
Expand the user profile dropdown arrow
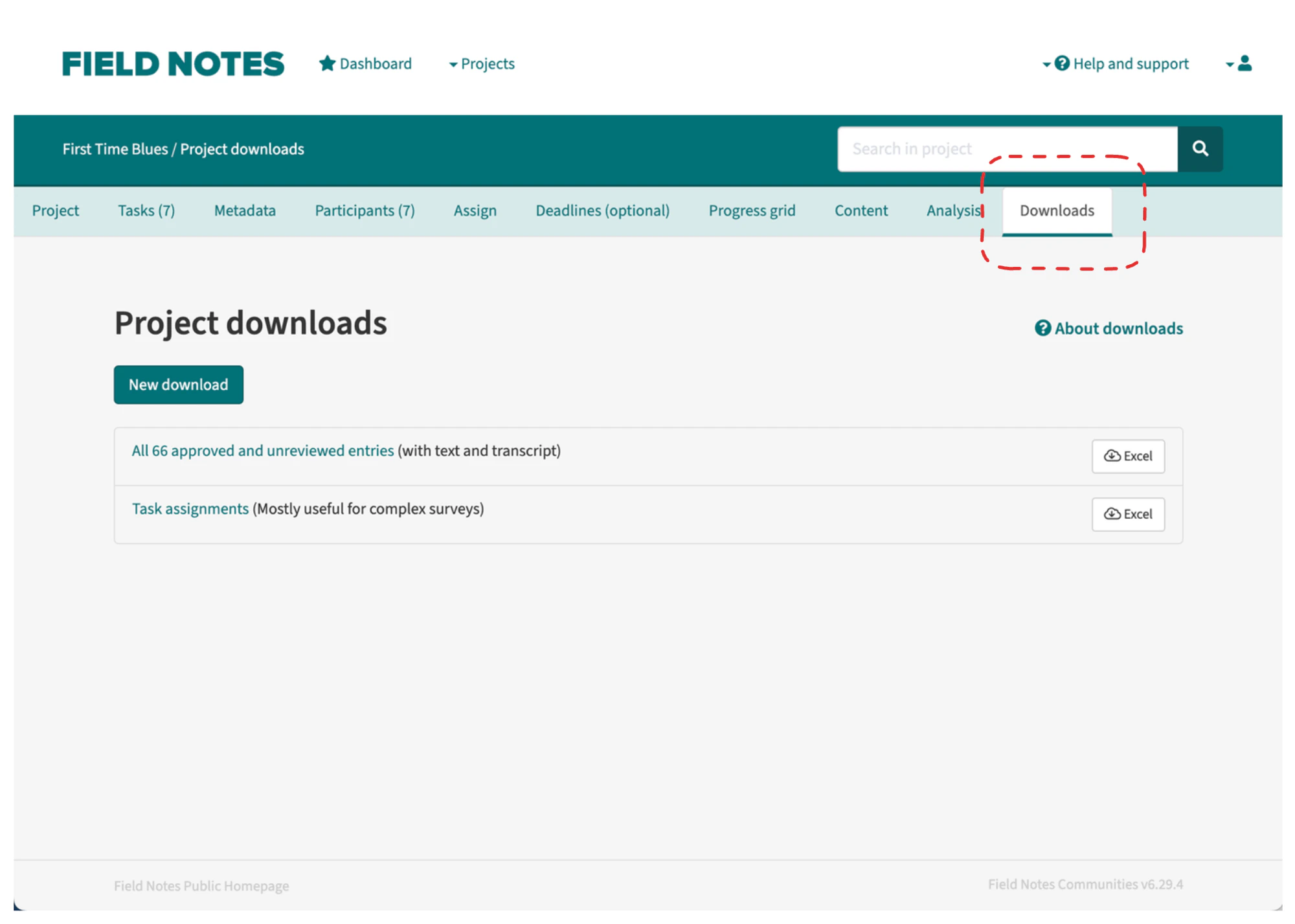pos(1229,64)
